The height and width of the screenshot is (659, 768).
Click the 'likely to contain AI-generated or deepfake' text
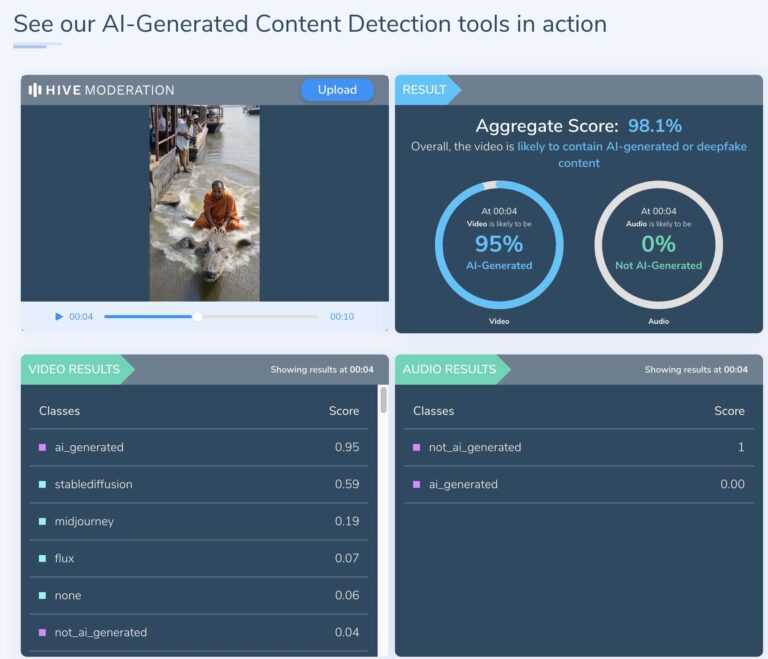coord(632,146)
